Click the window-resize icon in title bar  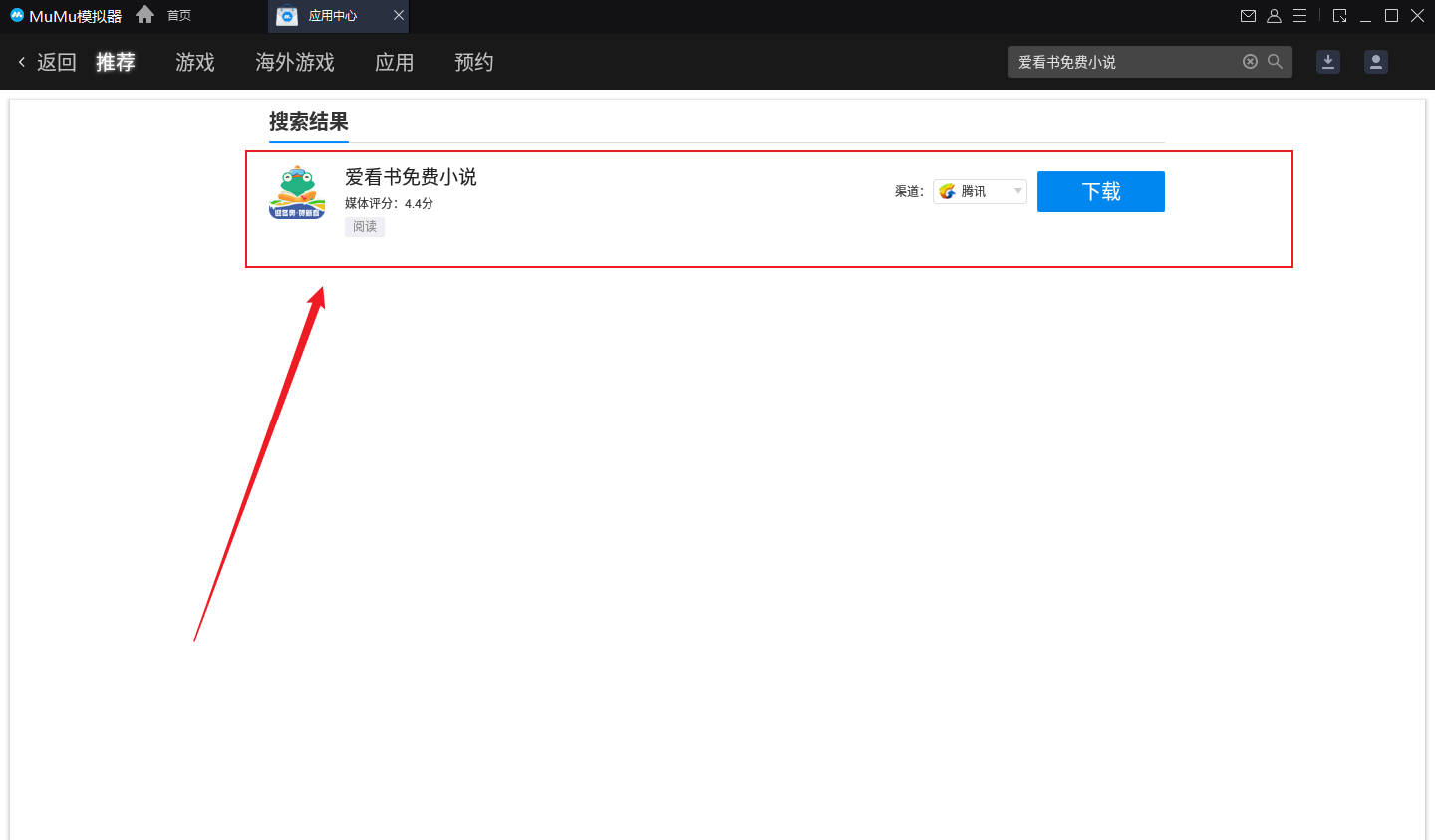click(1340, 16)
